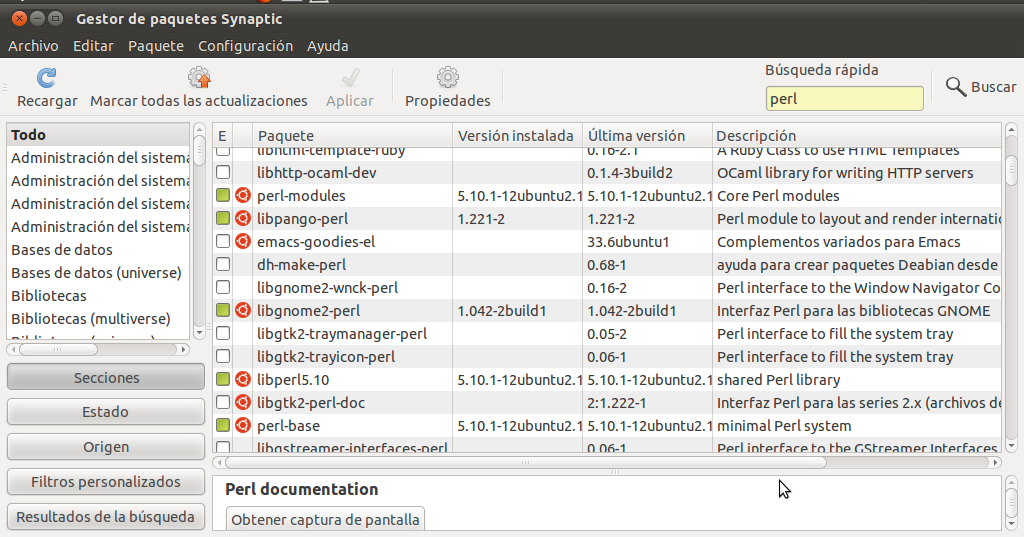
Task: Click Ubuntu supported icon for libpango-perl
Action: point(243,218)
